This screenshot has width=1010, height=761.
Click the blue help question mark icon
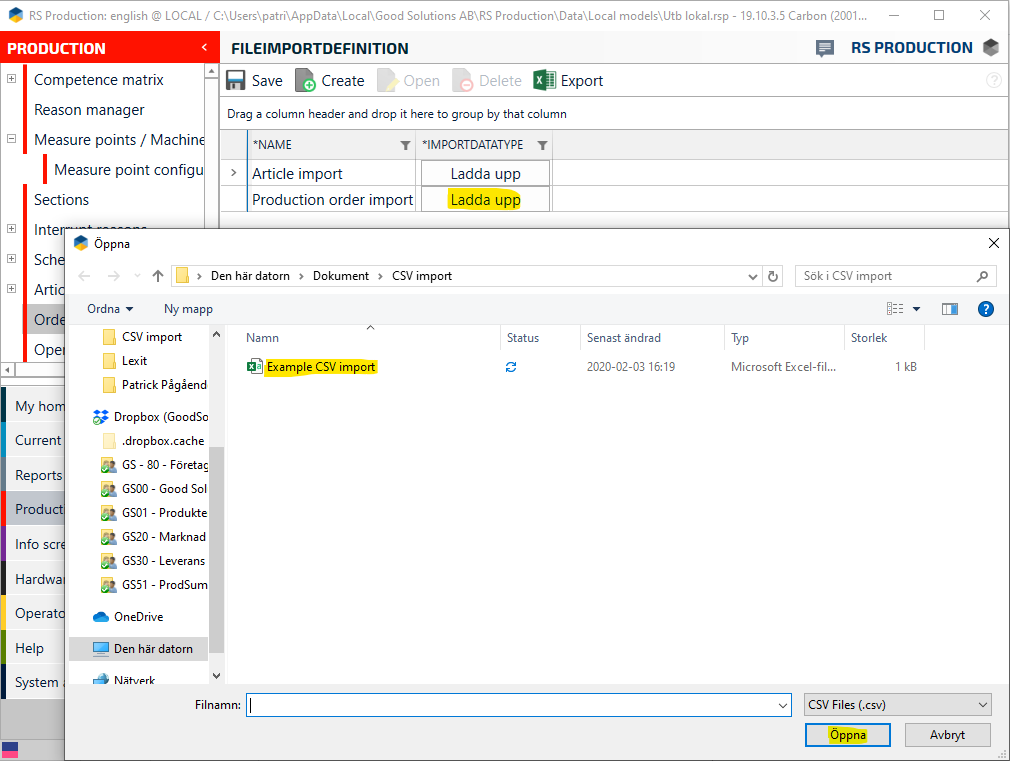[985, 310]
